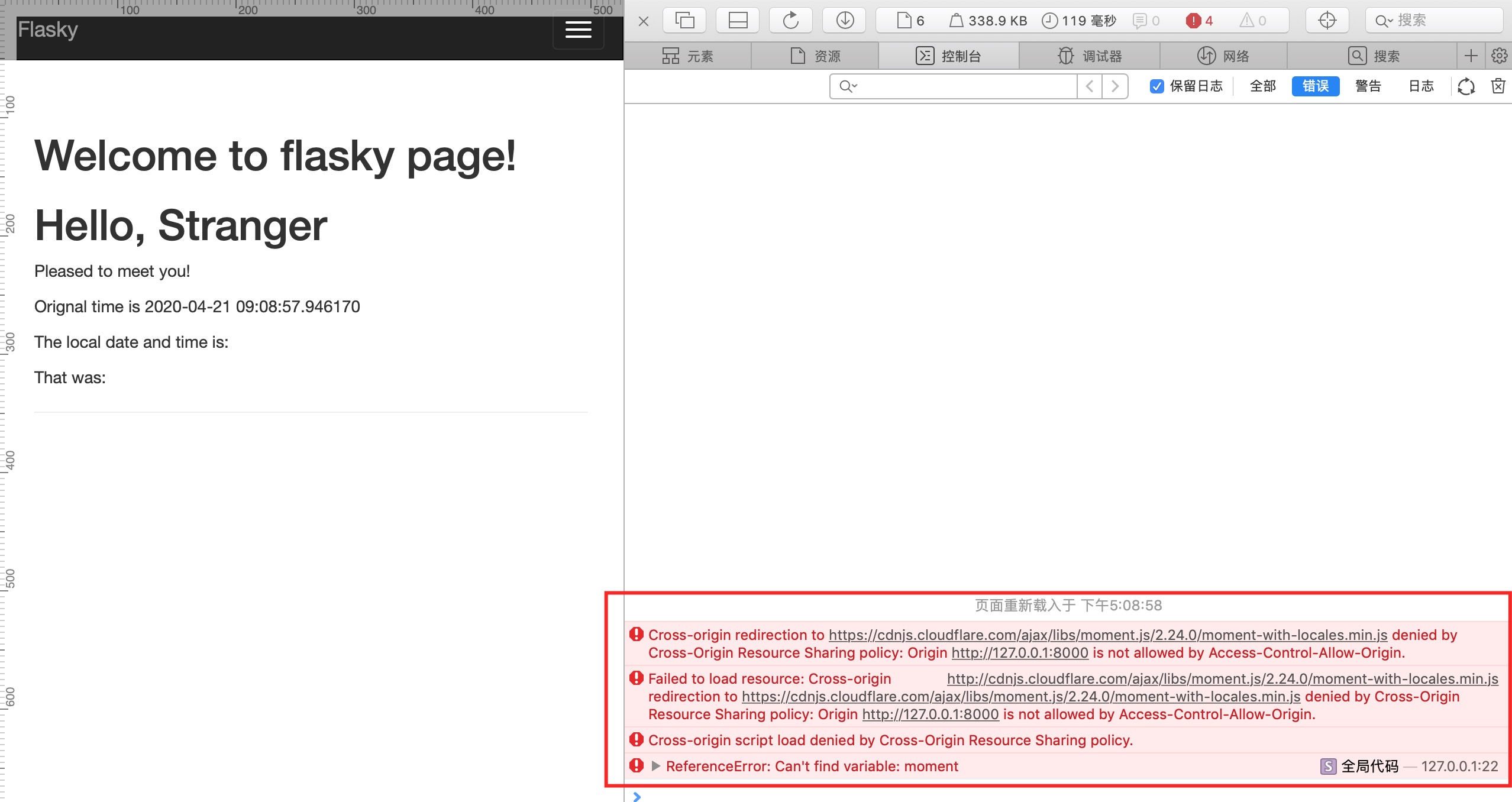Select the 全部 filter button
Screen dimensions: 1512x802
1262,86
